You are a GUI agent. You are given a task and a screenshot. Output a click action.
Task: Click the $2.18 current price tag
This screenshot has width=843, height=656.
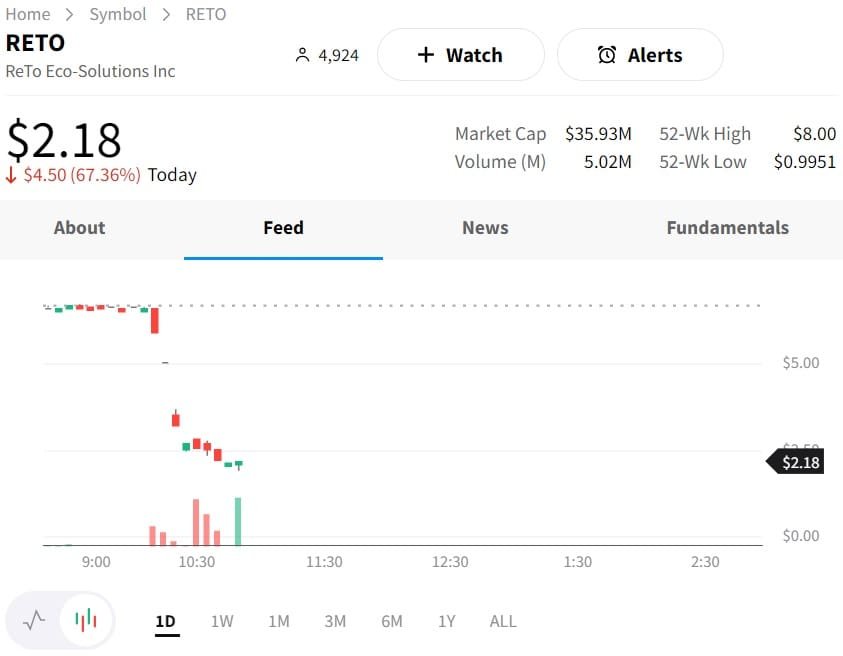pos(799,462)
